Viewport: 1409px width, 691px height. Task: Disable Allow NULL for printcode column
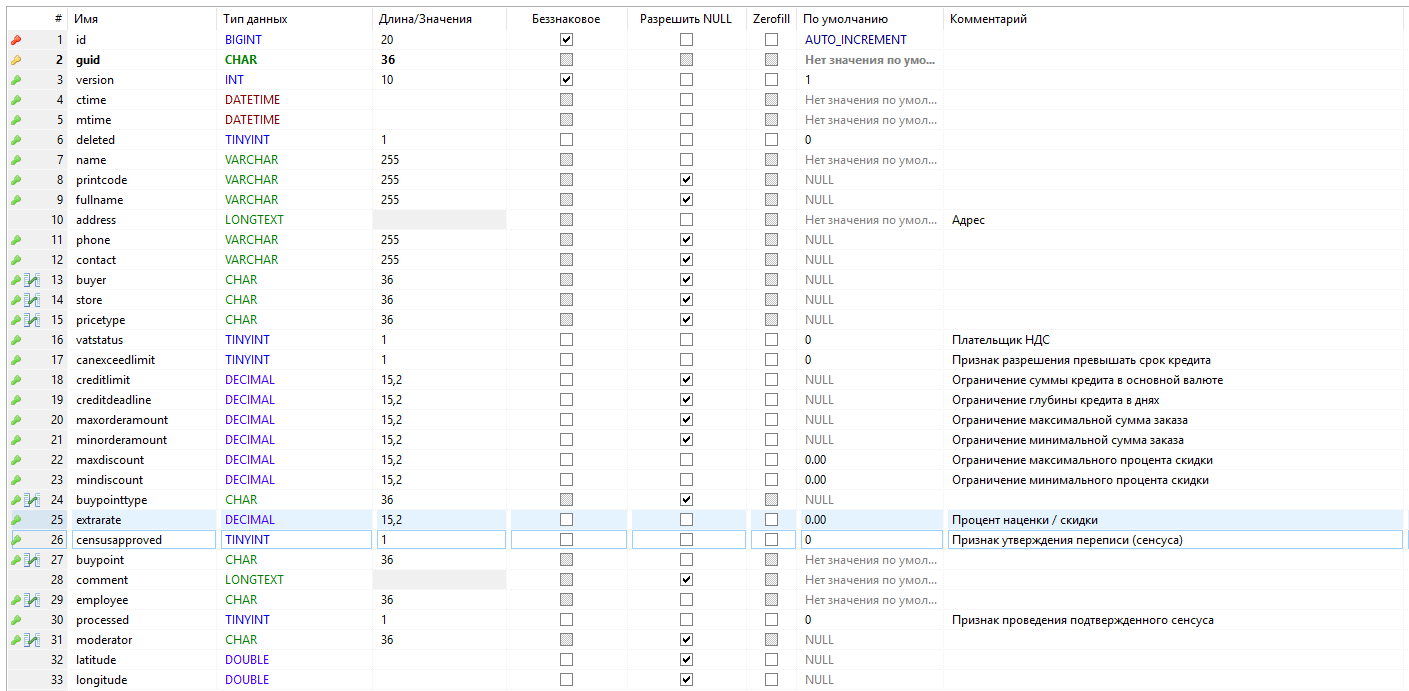coord(686,180)
